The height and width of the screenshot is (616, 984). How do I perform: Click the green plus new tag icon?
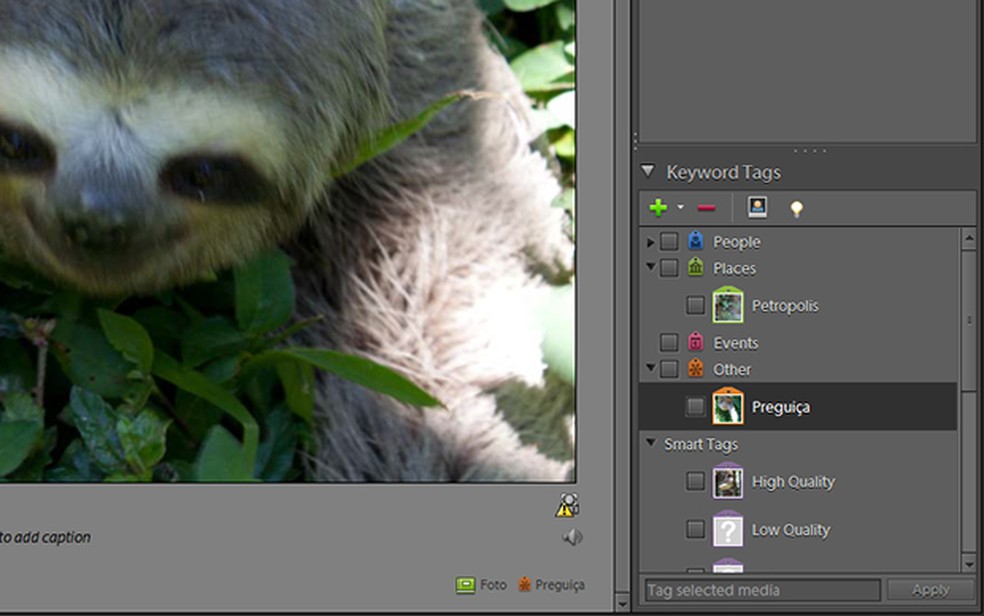pos(657,208)
